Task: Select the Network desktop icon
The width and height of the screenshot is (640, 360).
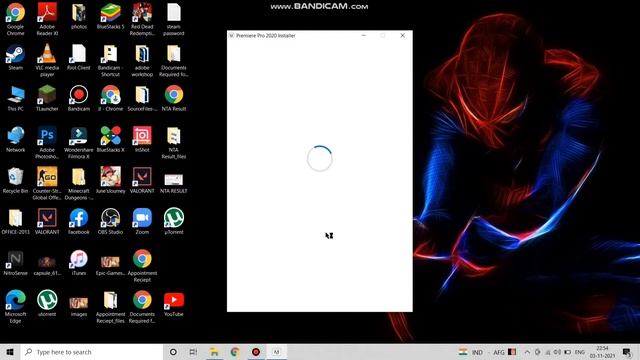Action: [x=16, y=139]
